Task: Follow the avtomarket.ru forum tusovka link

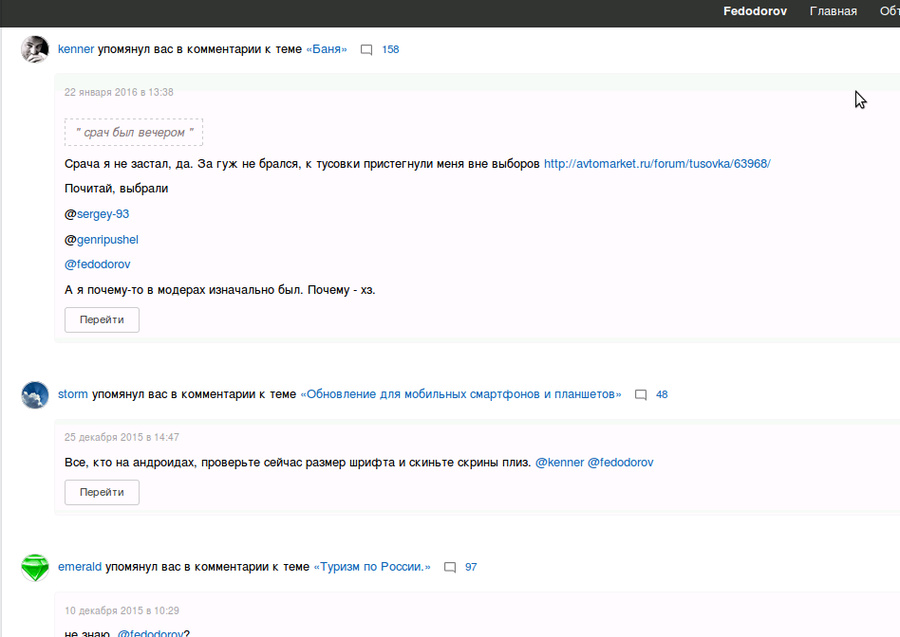Action: (657, 164)
